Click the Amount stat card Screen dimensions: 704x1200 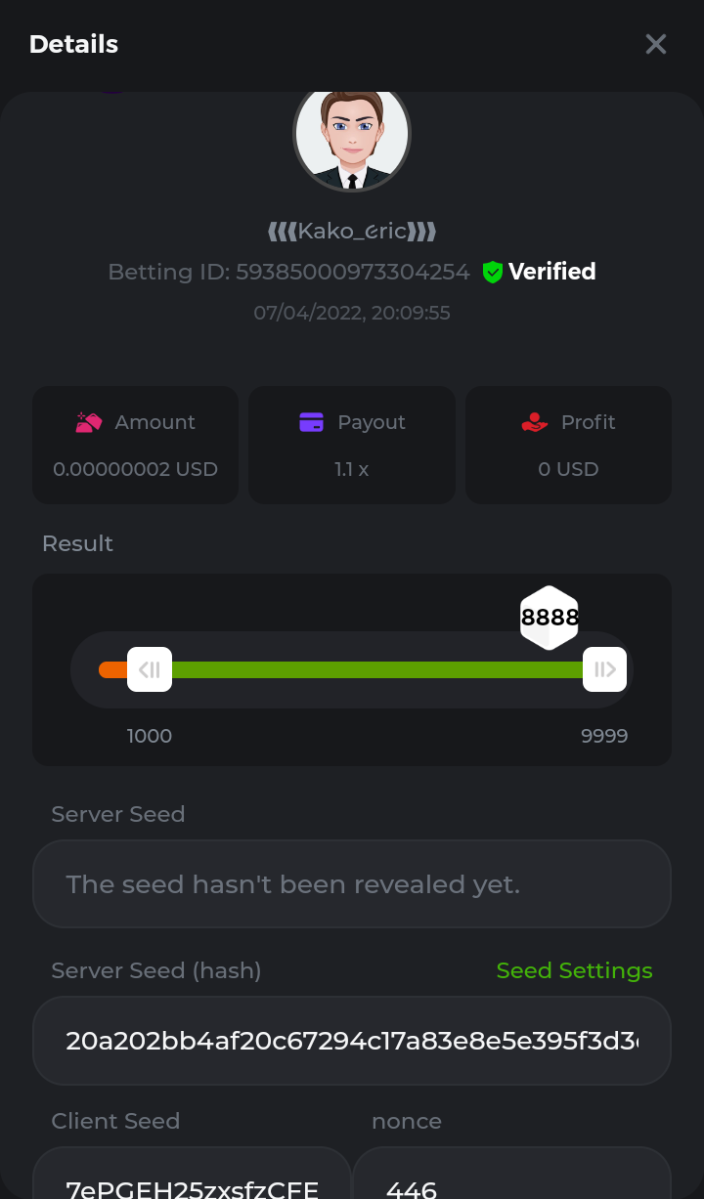pos(136,445)
